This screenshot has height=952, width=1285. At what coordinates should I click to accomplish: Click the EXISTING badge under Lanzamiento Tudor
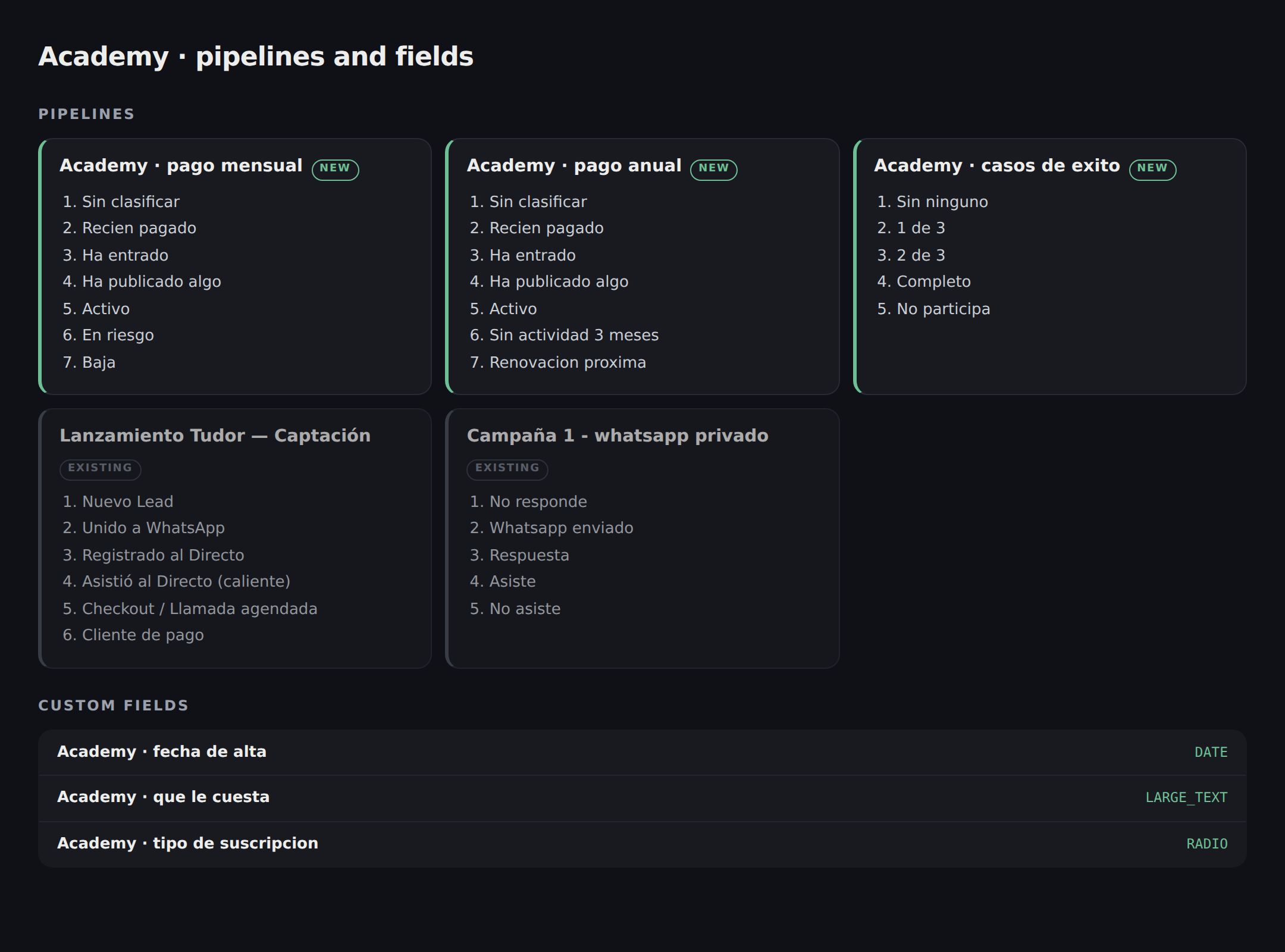[100, 469]
